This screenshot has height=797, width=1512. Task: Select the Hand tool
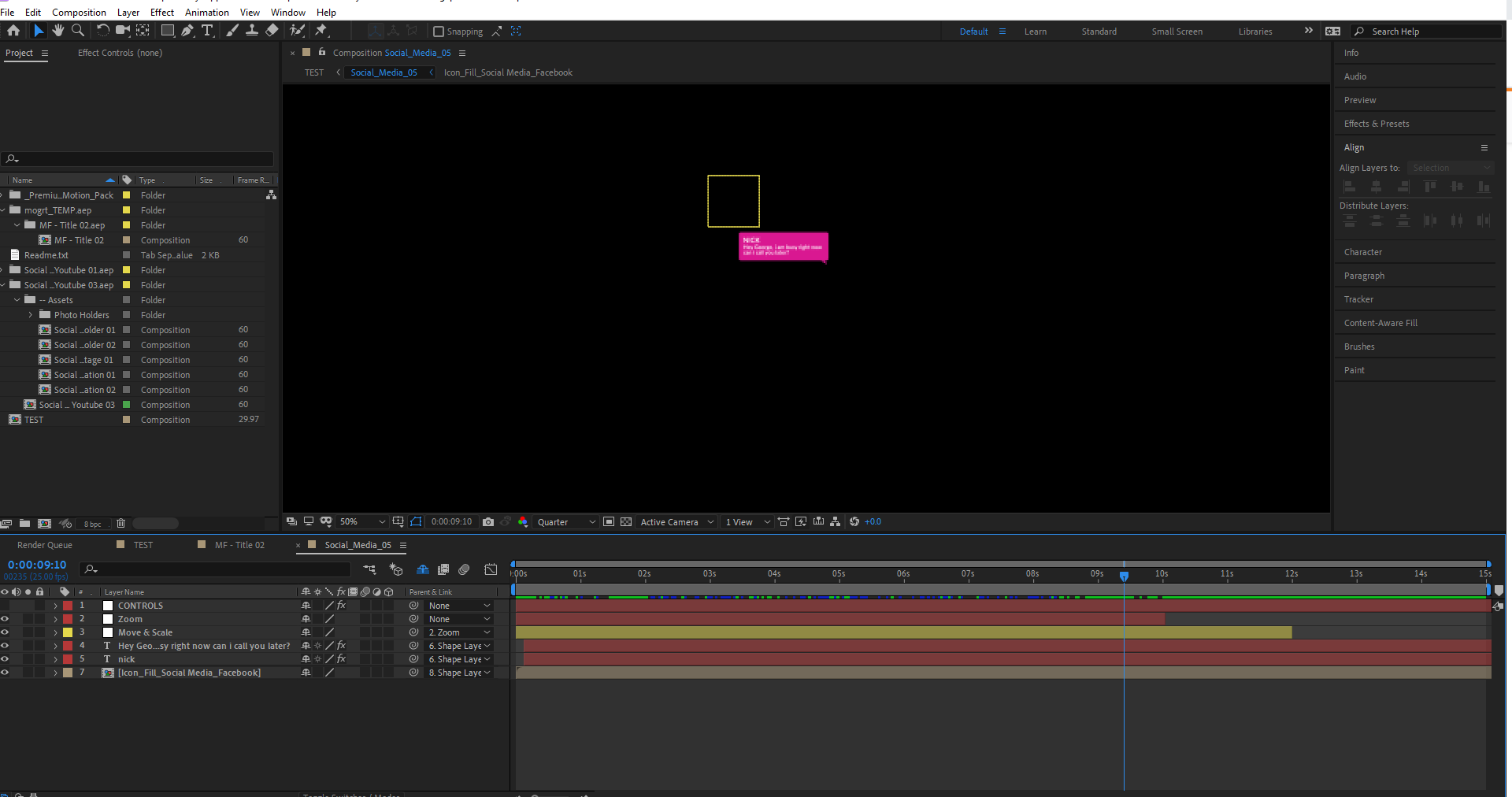point(58,31)
